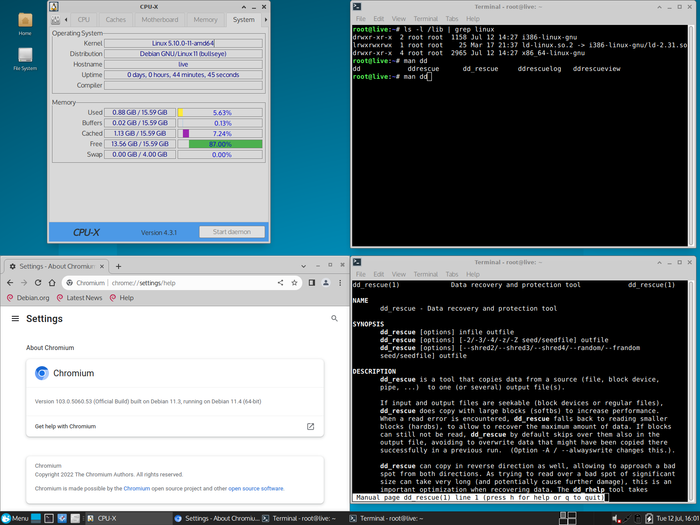Screen dimensions: 700x525
Task: Open the Menu button on the taskbar
Action: tap(16, 518)
